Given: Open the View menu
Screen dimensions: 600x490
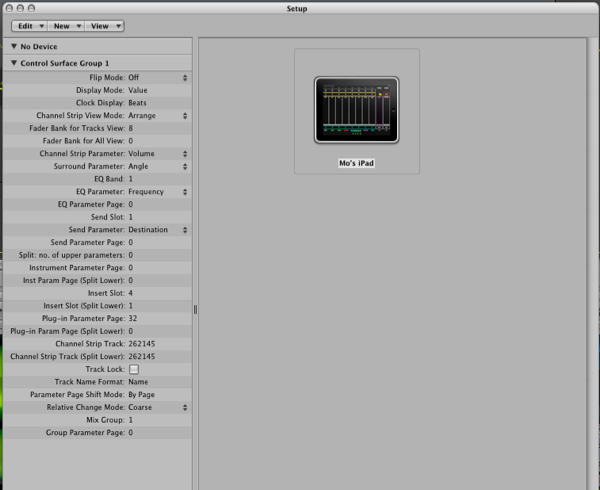Looking at the screenshot, I should pos(104,26).
